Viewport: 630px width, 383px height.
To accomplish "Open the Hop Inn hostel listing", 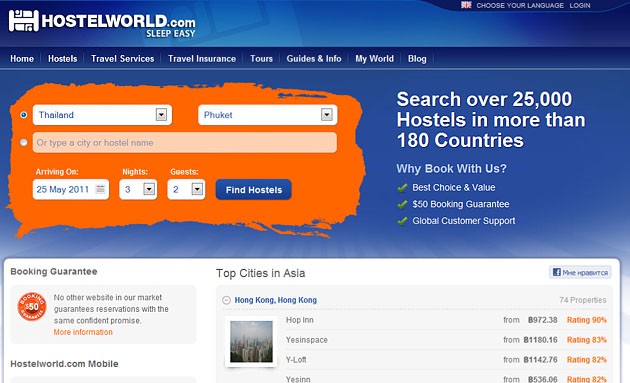I will tap(300, 320).
